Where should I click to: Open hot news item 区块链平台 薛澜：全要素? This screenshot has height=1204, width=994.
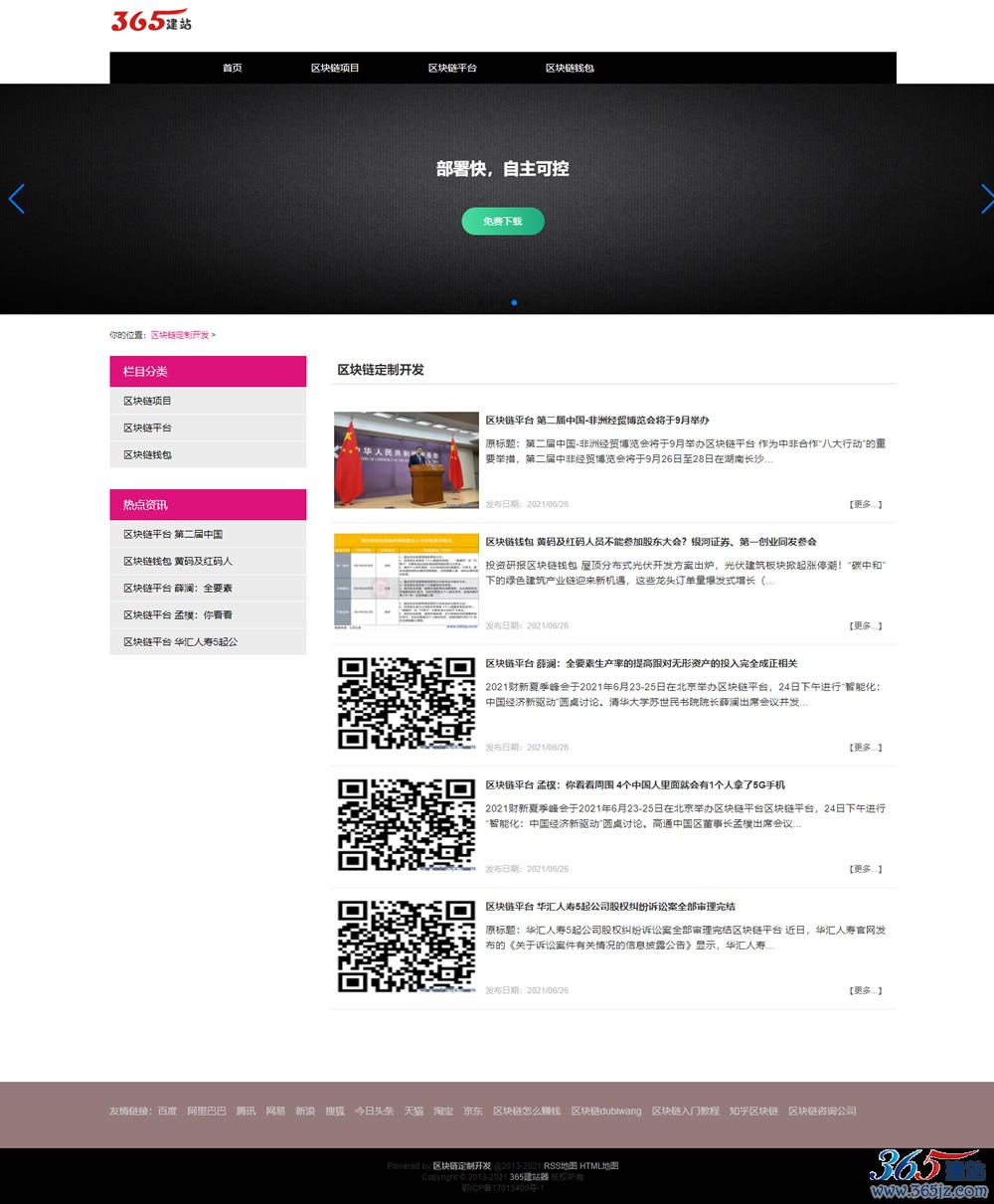tap(178, 588)
